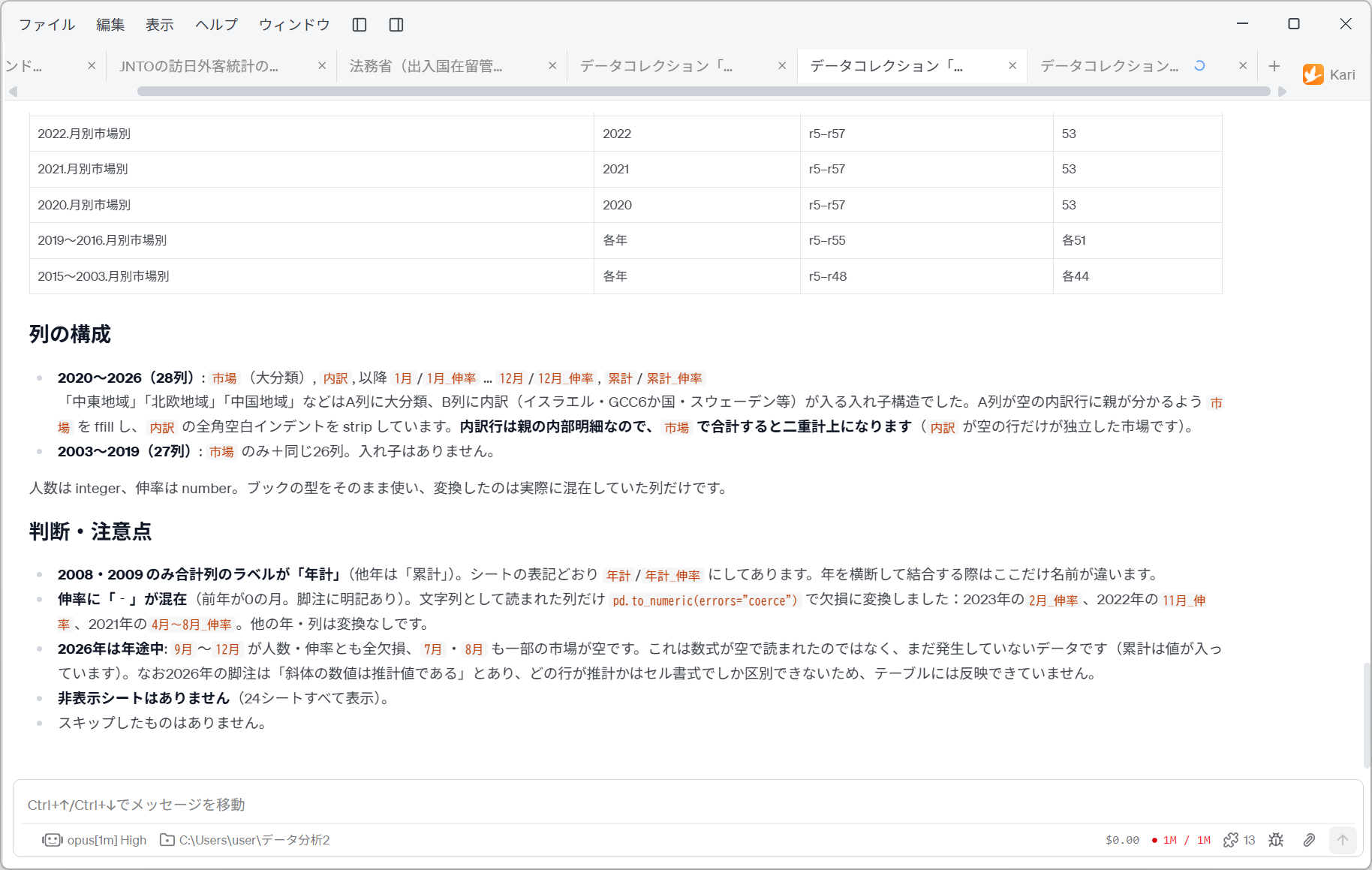This screenshot has height=870, width=1372.
Task: Click the attach file paperclip icon
Action: point(1309,840)
